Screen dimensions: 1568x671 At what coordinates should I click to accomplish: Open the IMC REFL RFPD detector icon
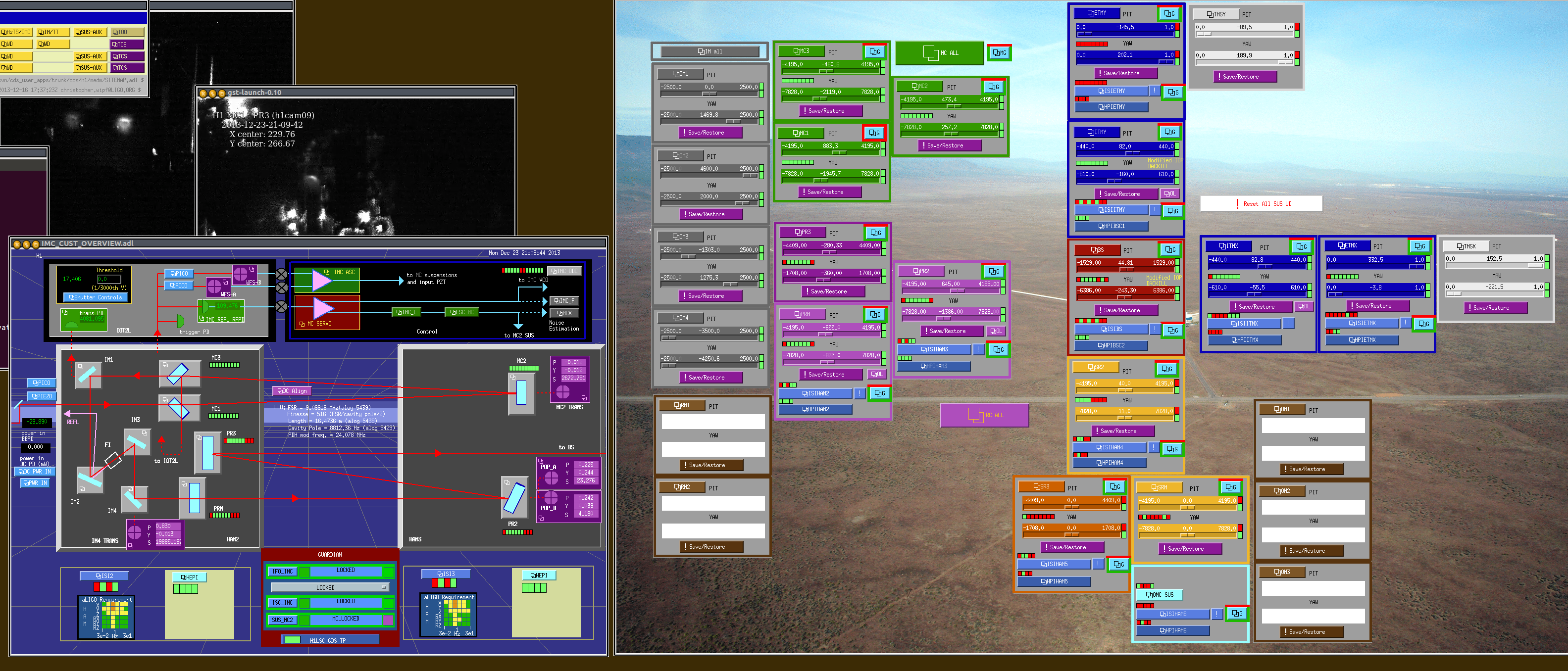click(x=205, y=306)
